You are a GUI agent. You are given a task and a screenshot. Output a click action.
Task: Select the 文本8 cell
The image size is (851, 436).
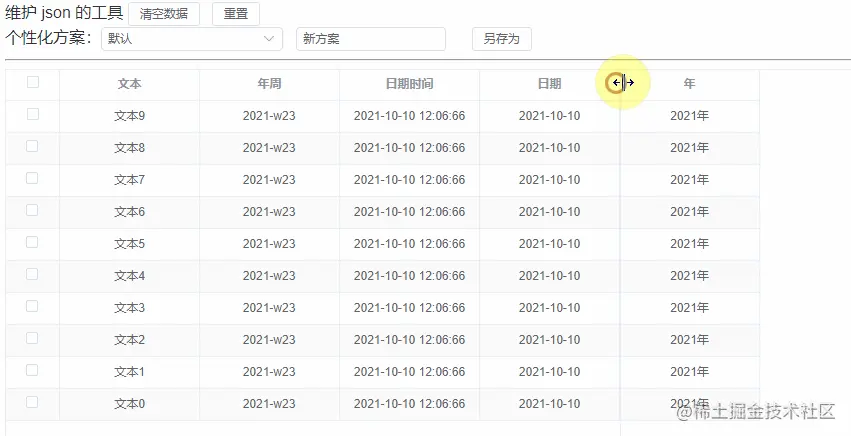[129, 148]
